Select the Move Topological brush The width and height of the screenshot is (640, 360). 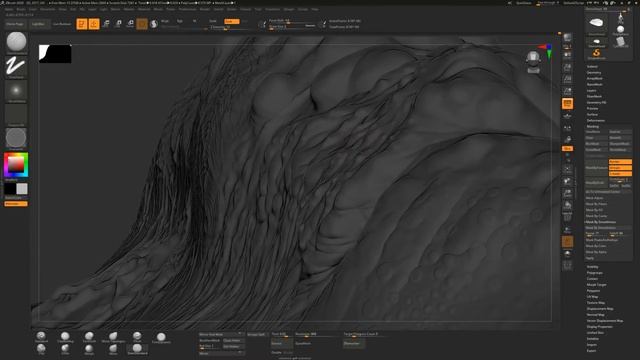click(x=113, y=337)
